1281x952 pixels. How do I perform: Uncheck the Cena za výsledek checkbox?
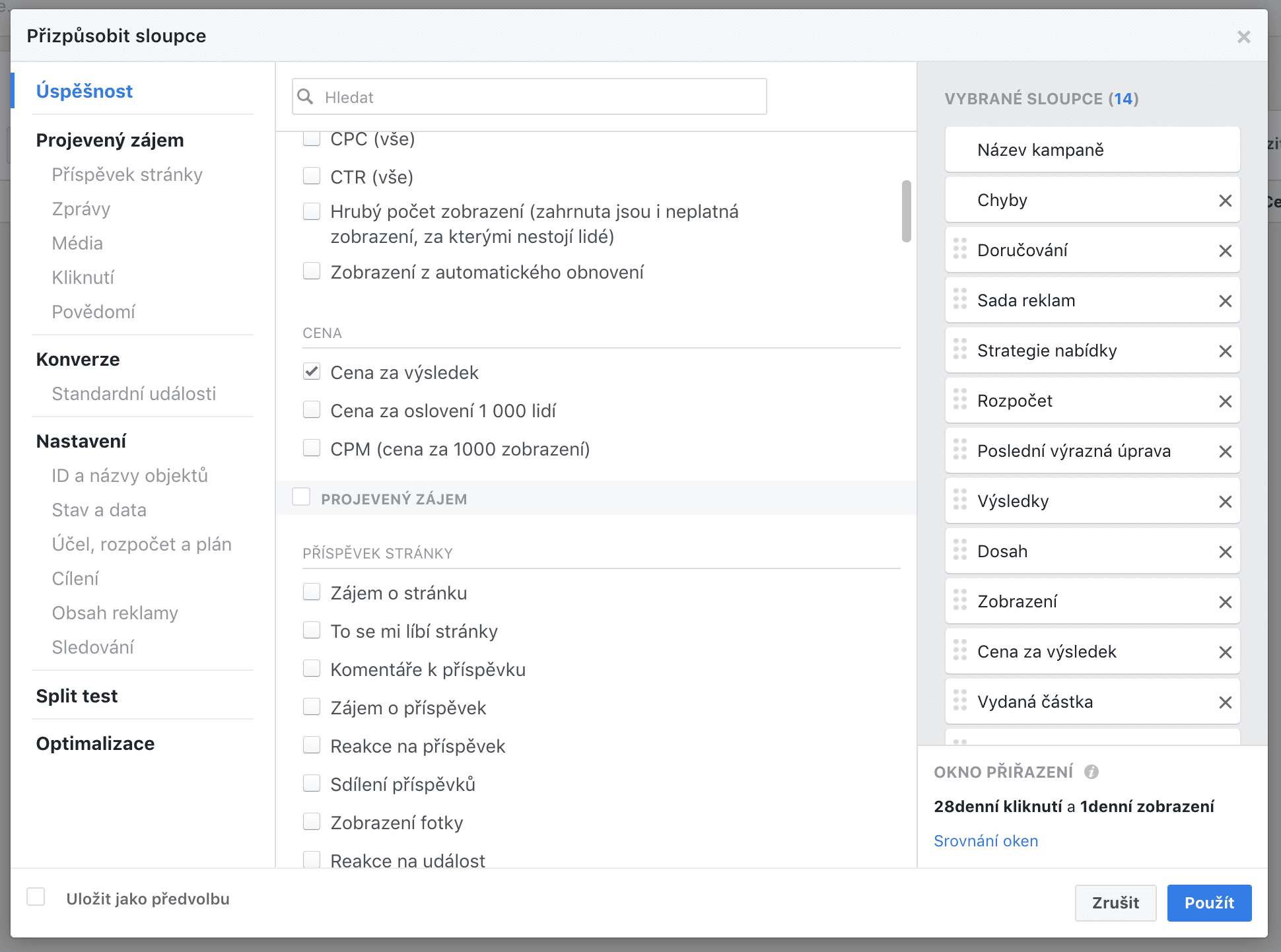coord(312,372)
